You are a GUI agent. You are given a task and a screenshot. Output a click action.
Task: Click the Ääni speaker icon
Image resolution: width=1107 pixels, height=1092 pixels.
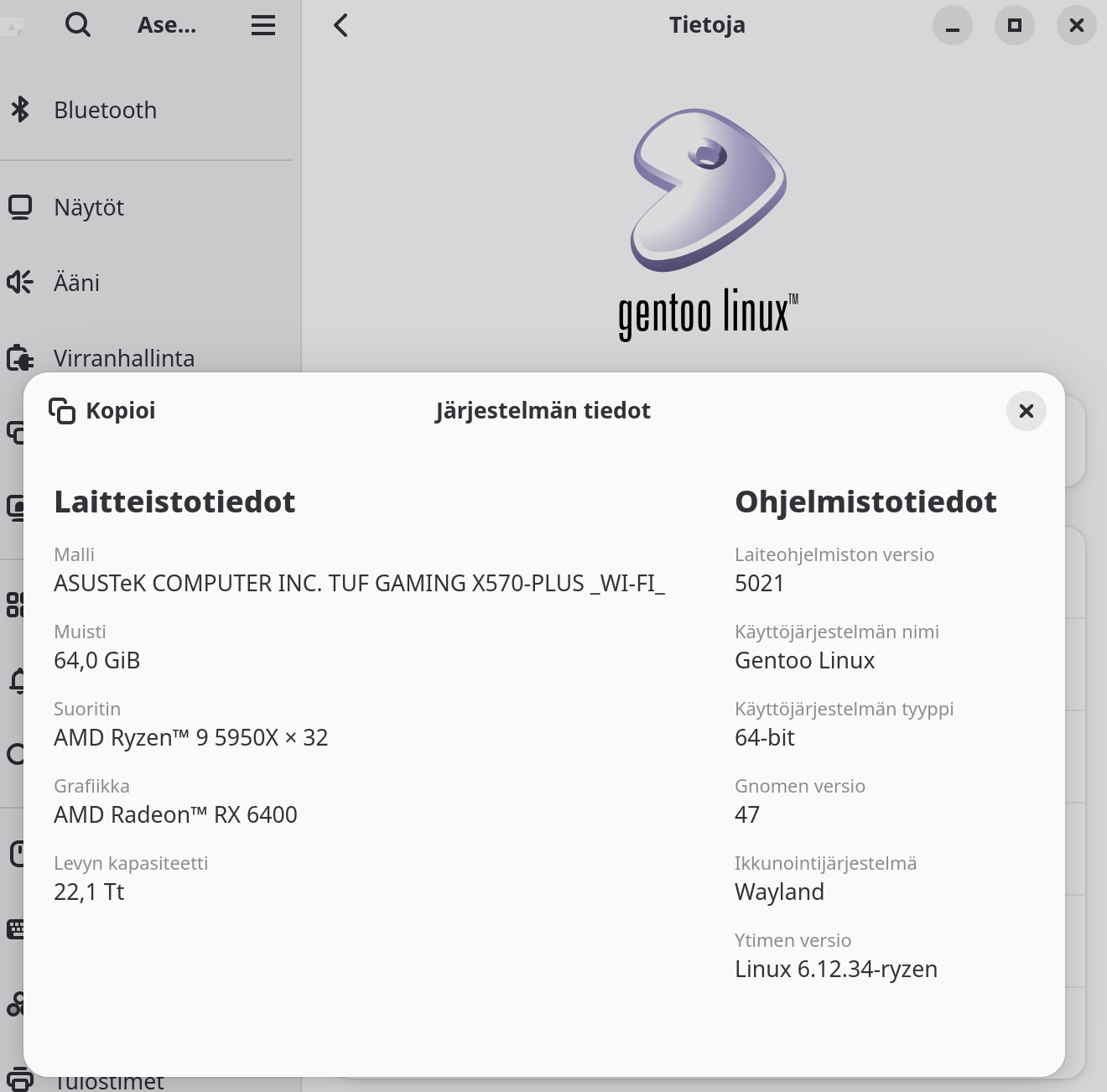tap(20, 282)
